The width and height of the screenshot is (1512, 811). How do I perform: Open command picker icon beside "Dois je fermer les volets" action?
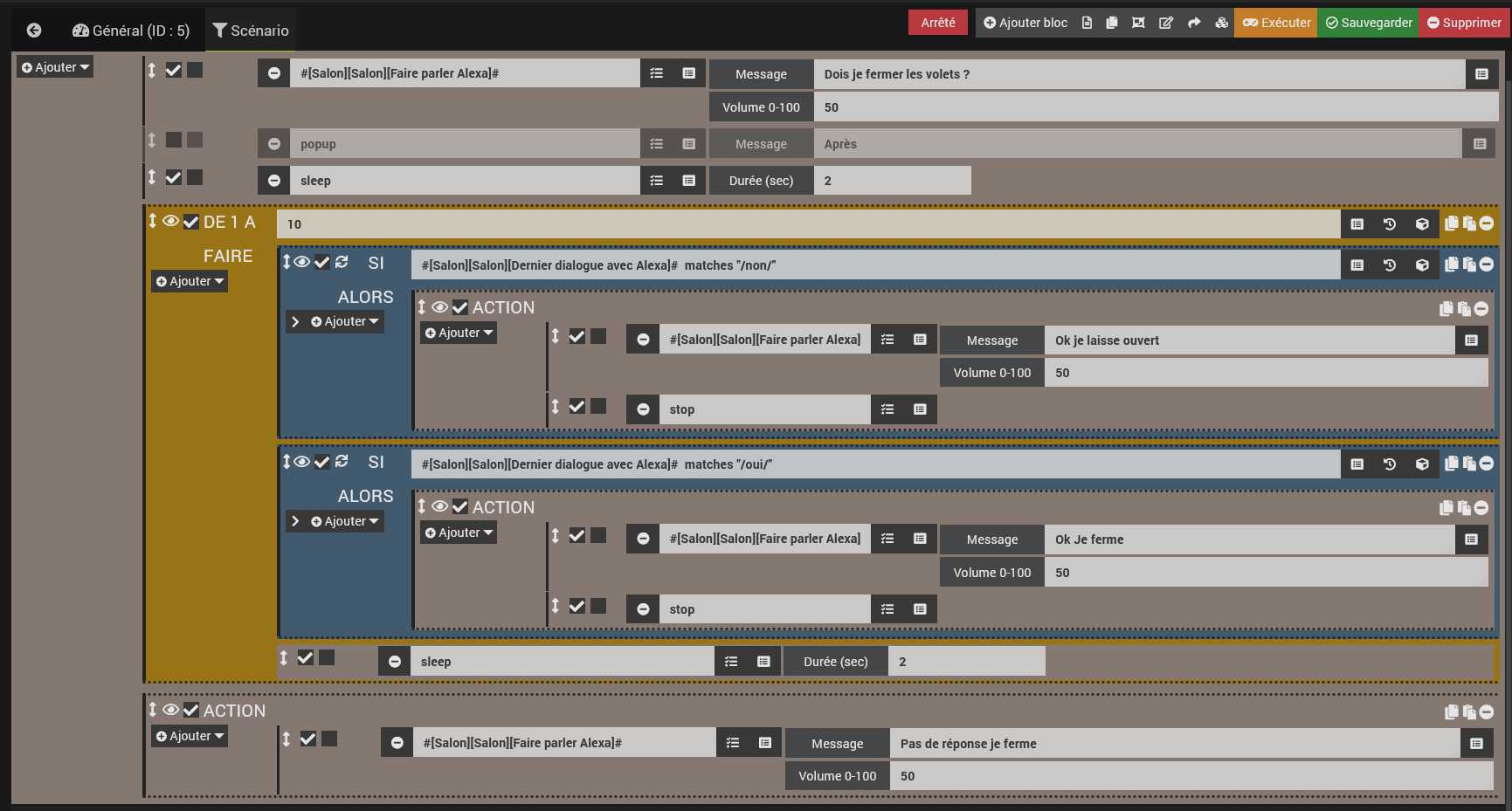(x=657, y=74)
